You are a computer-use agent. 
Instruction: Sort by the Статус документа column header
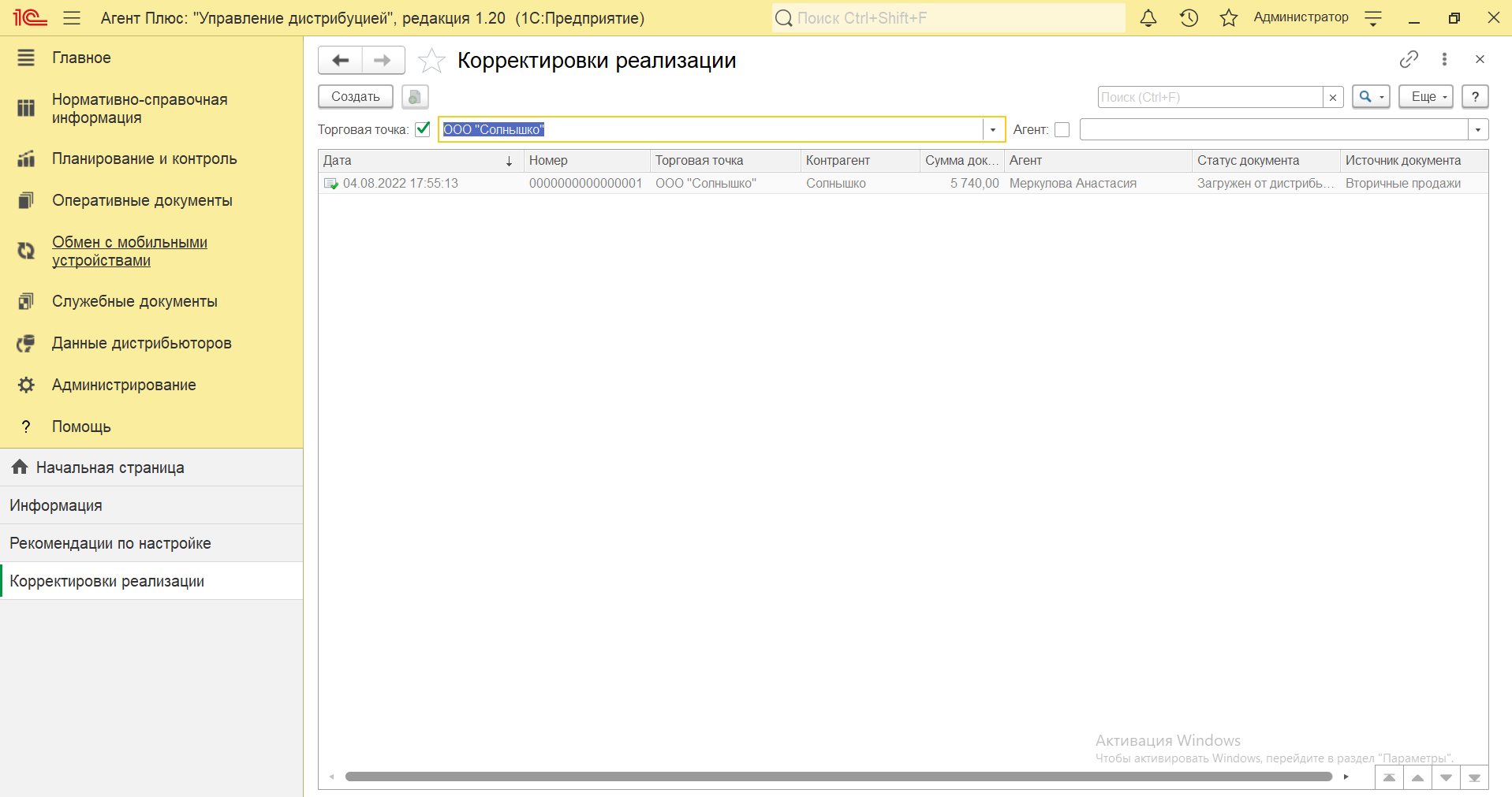click(1266, 161)
